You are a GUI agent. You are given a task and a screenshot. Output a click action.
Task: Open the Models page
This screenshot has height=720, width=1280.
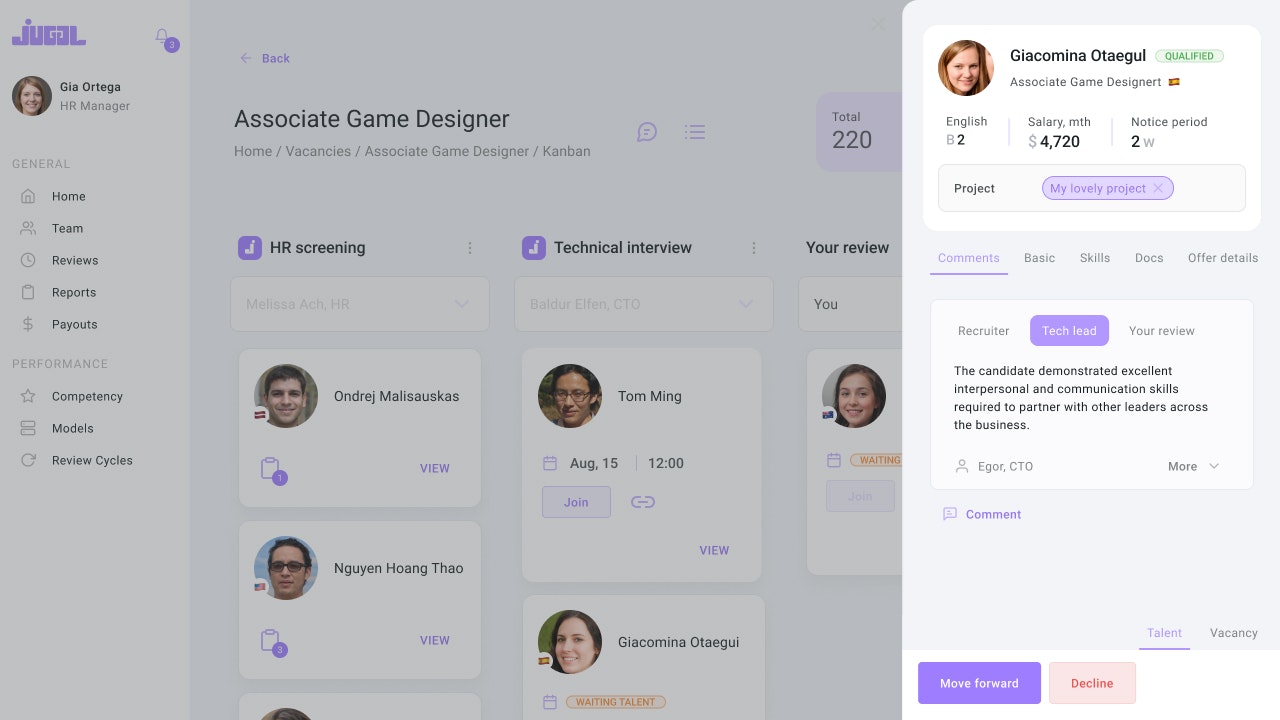[x=72, y=428]
